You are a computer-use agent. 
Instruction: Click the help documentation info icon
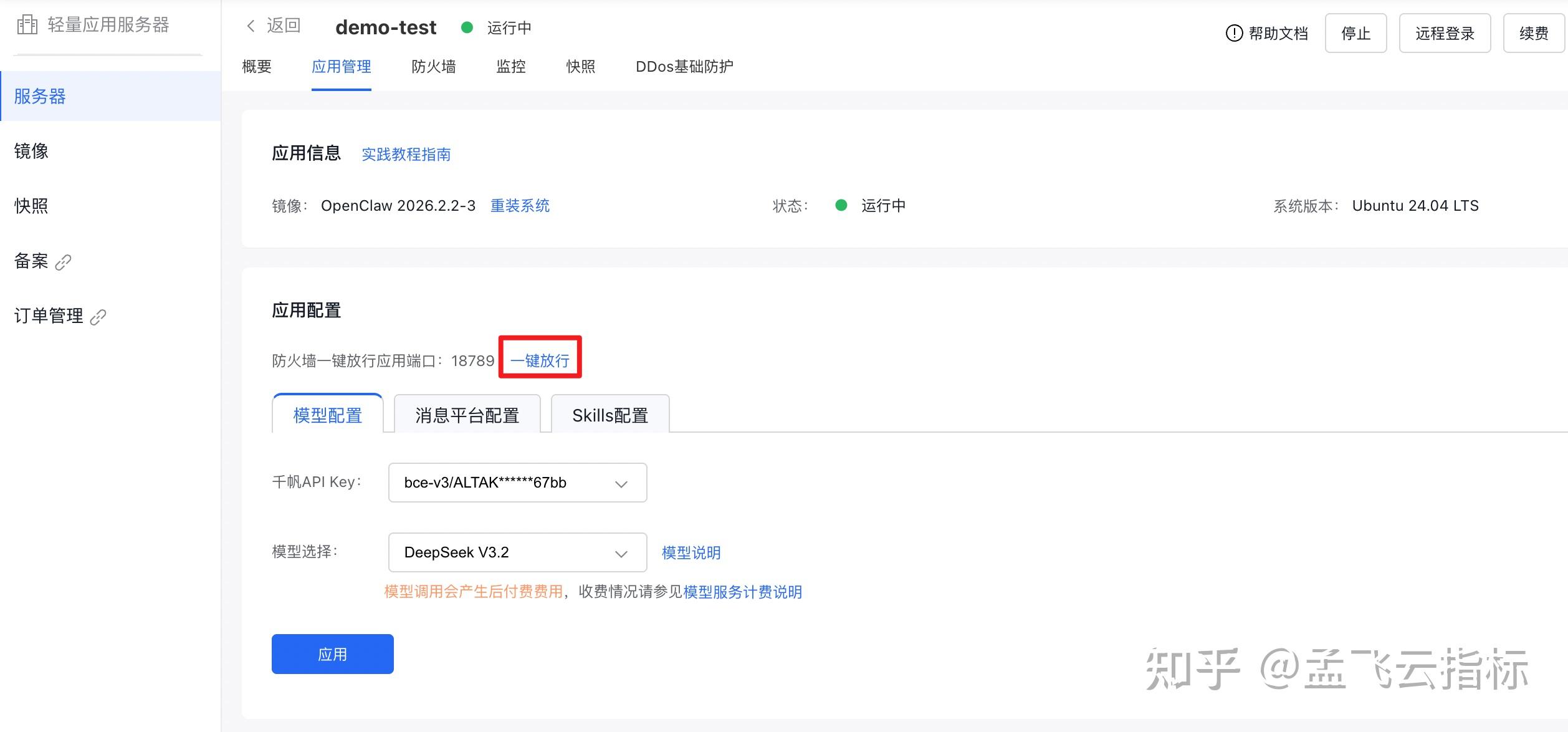[x=1233, y=33]
